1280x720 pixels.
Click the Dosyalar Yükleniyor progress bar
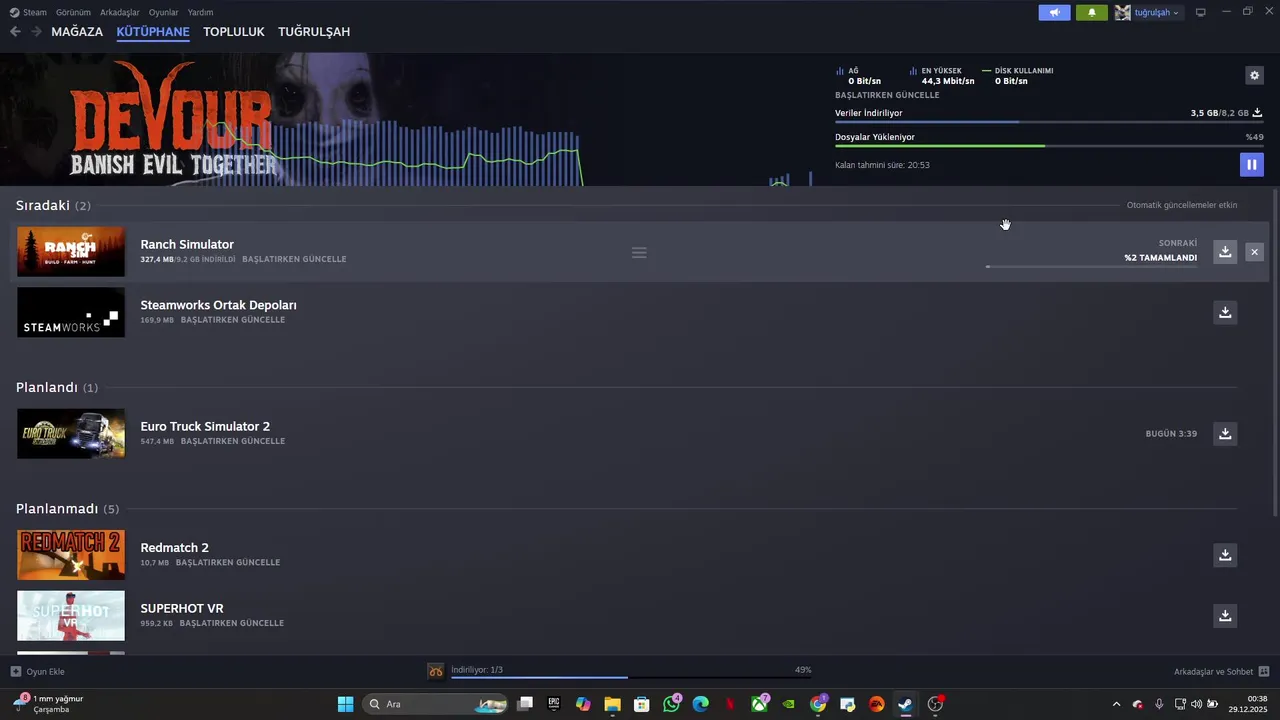(1049, 146)
